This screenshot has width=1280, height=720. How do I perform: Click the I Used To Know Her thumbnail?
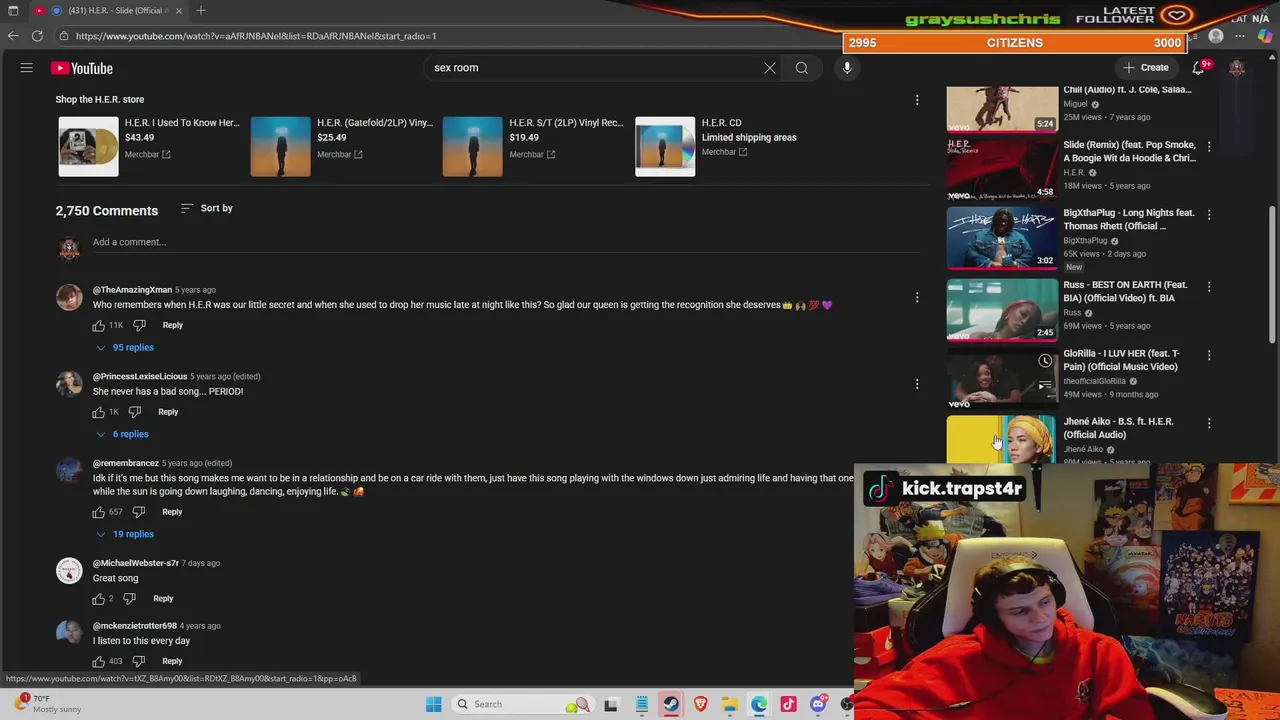tap(88, 146)
